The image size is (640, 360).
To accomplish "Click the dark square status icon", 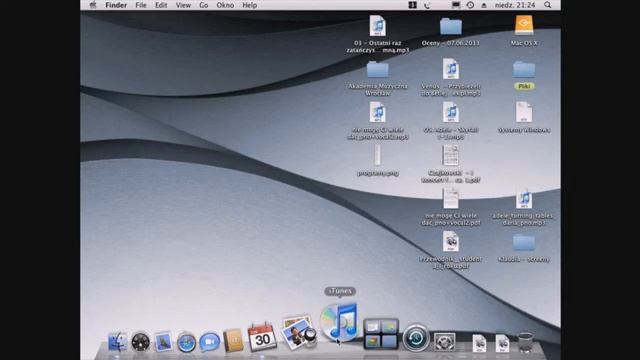I will click(x=412, y=5).
